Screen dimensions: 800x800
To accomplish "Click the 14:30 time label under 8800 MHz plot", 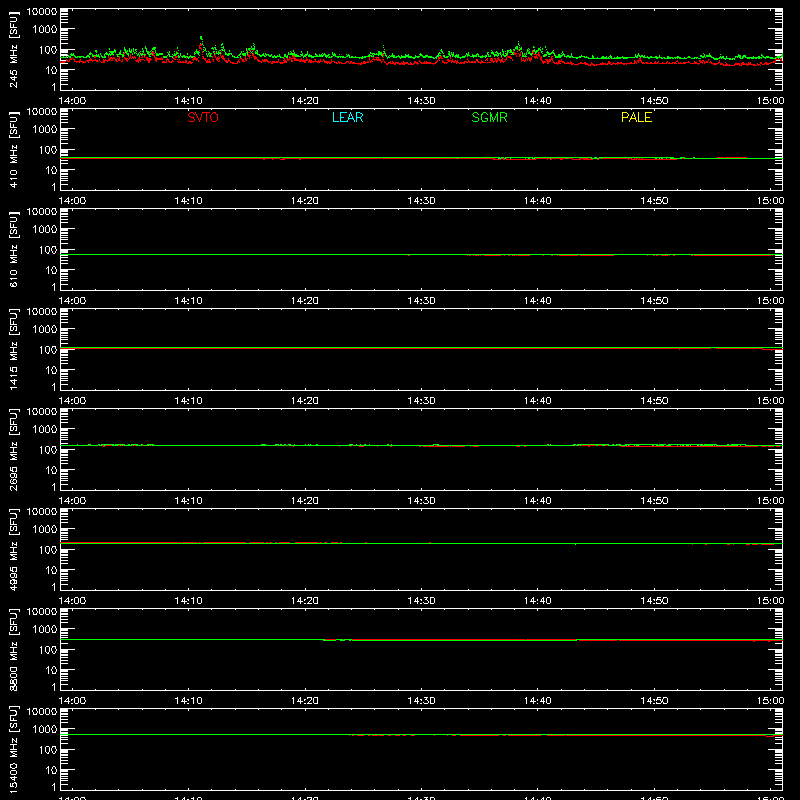I will point(421,701).
